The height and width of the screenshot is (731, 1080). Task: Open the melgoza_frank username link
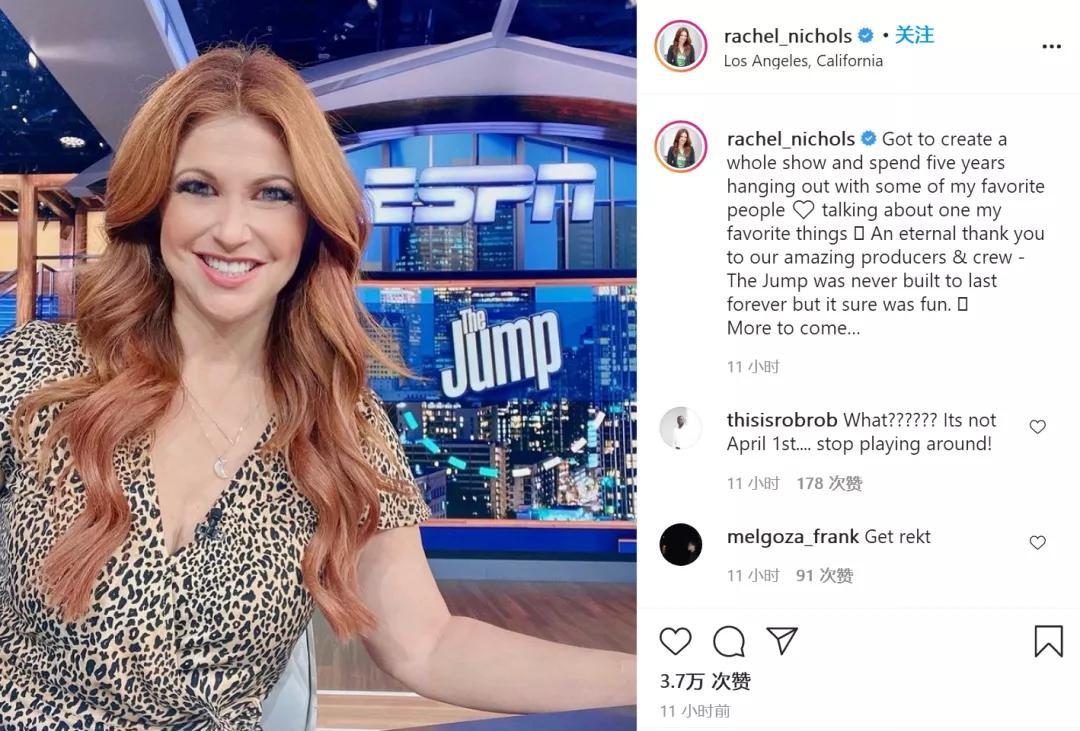click(x=793, y=536)
